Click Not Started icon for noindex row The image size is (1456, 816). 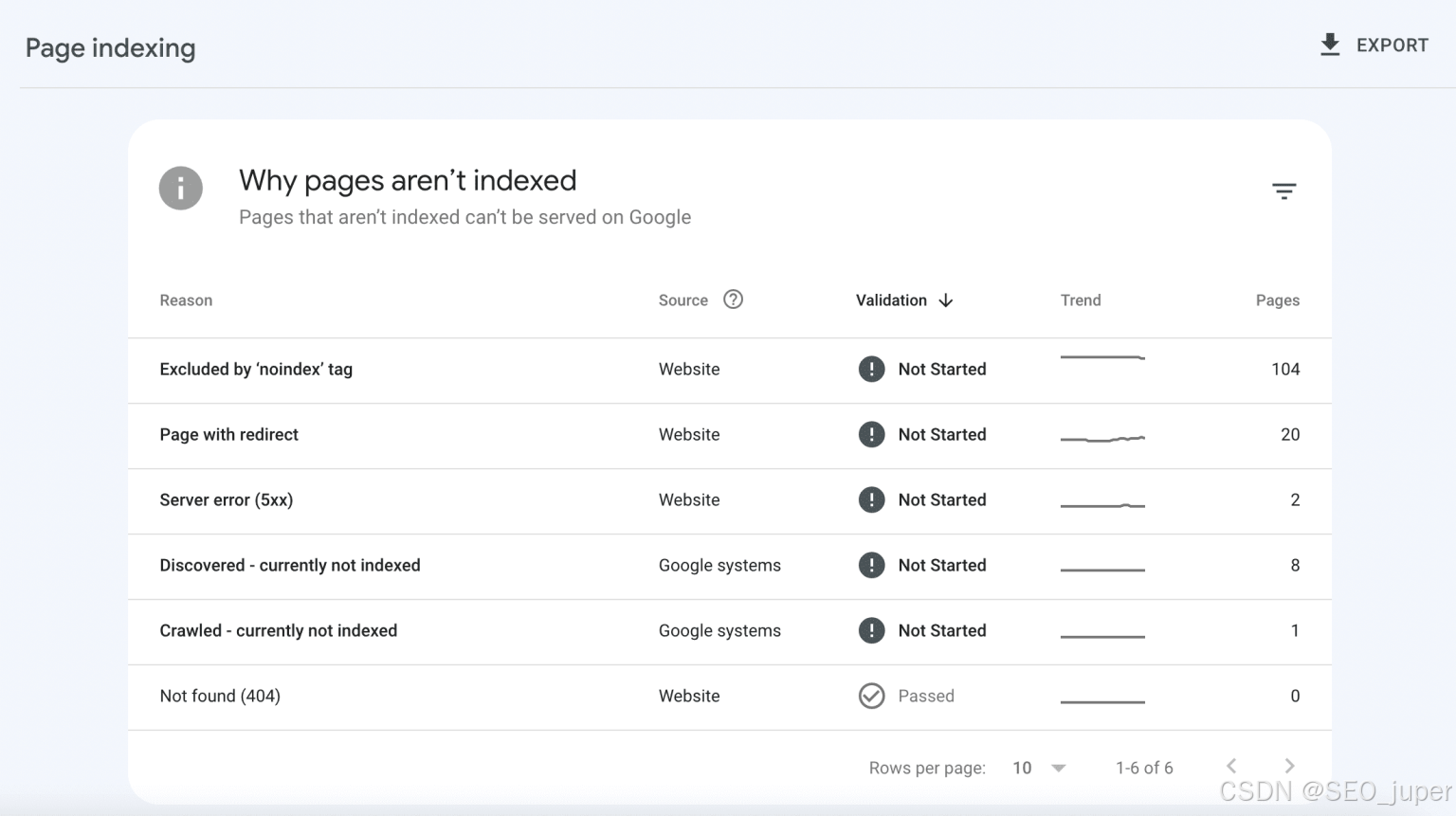871,369
